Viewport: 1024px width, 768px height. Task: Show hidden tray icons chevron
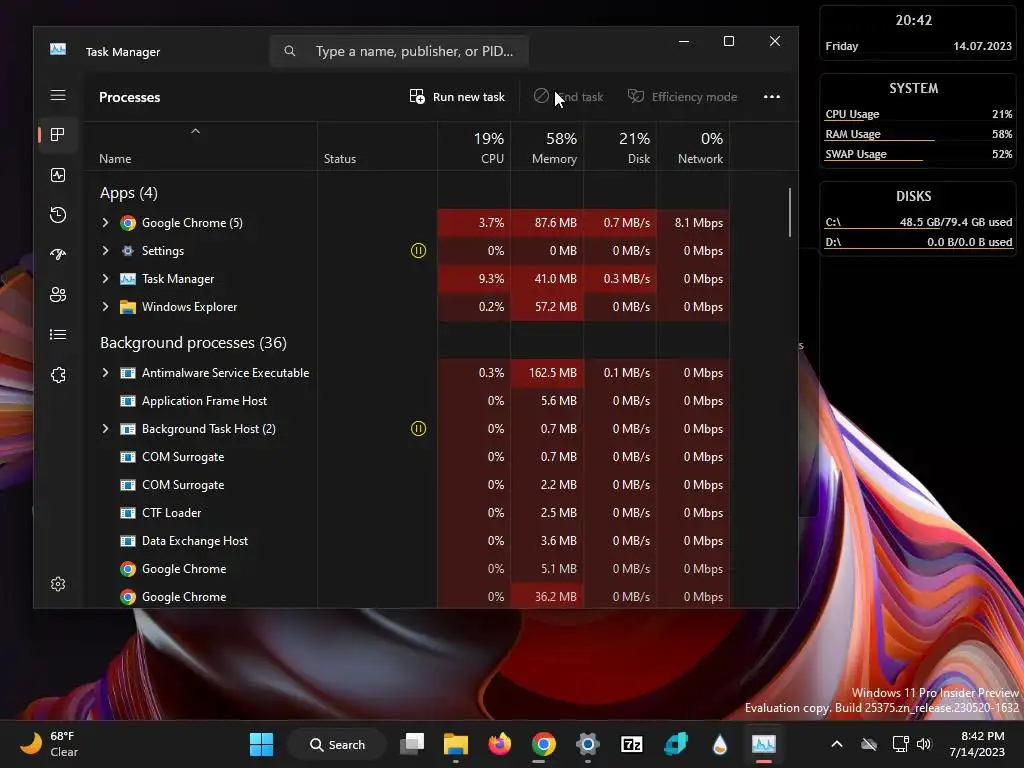coord(837,744)
